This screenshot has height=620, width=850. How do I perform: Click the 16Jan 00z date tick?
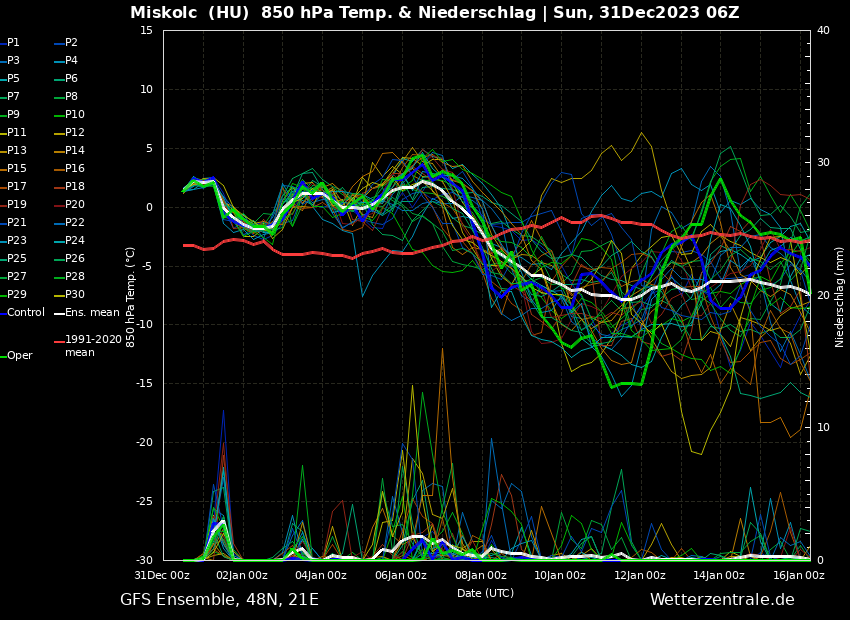tap(798, 575)
